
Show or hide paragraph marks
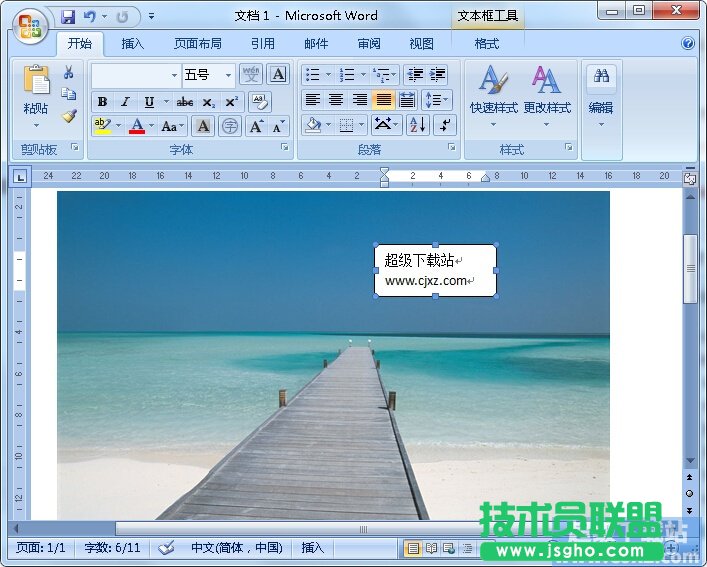click(445, 125)
